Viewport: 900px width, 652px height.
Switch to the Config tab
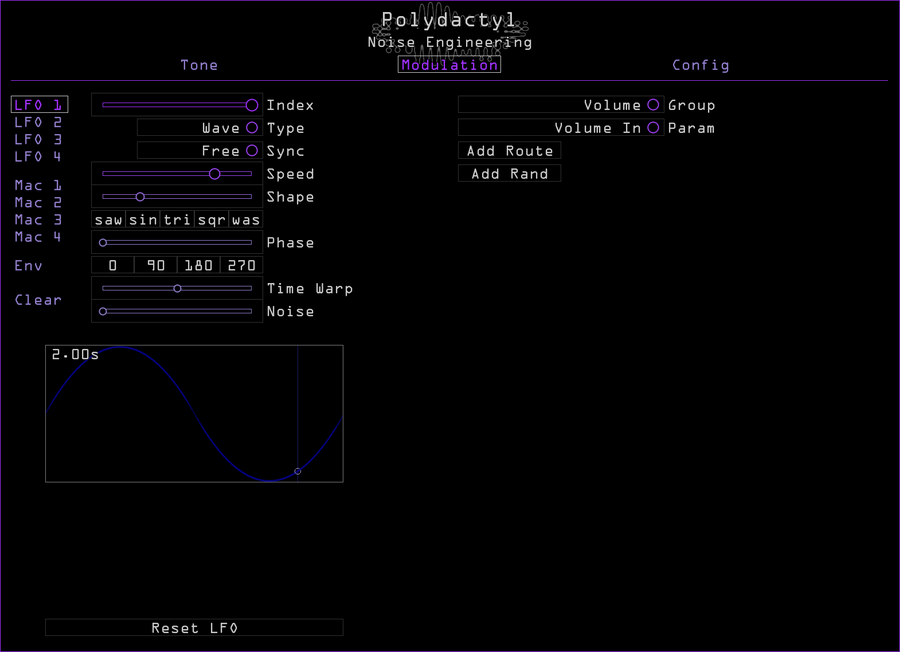coord(700,65)
